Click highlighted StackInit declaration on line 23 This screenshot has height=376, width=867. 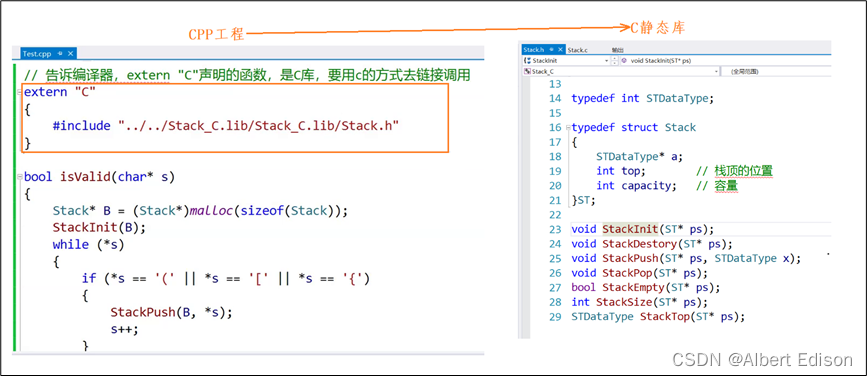coord(630,229)
